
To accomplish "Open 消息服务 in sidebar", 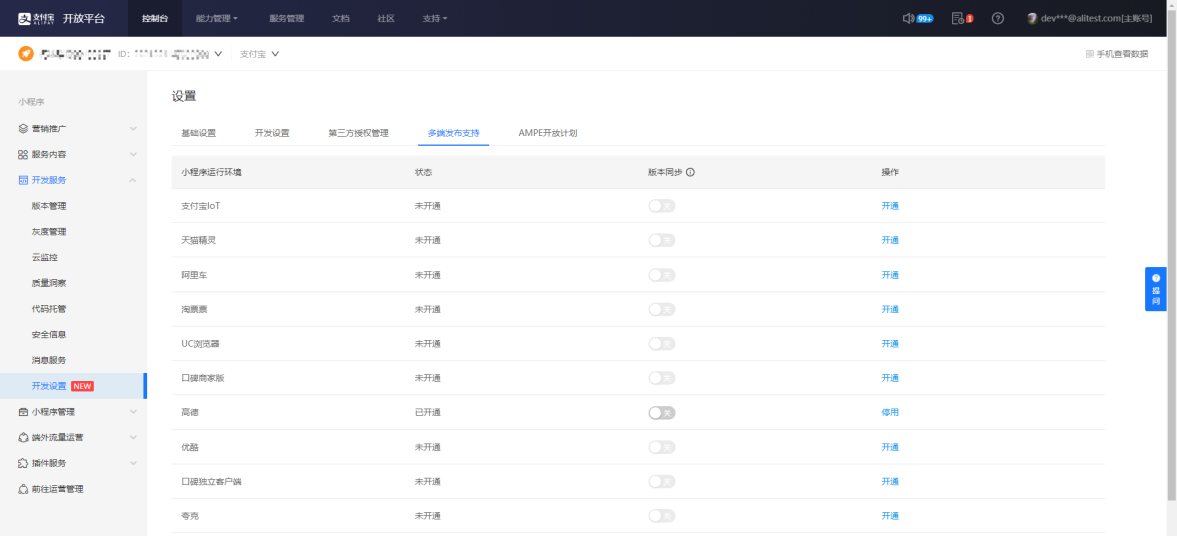I will 49,360.
